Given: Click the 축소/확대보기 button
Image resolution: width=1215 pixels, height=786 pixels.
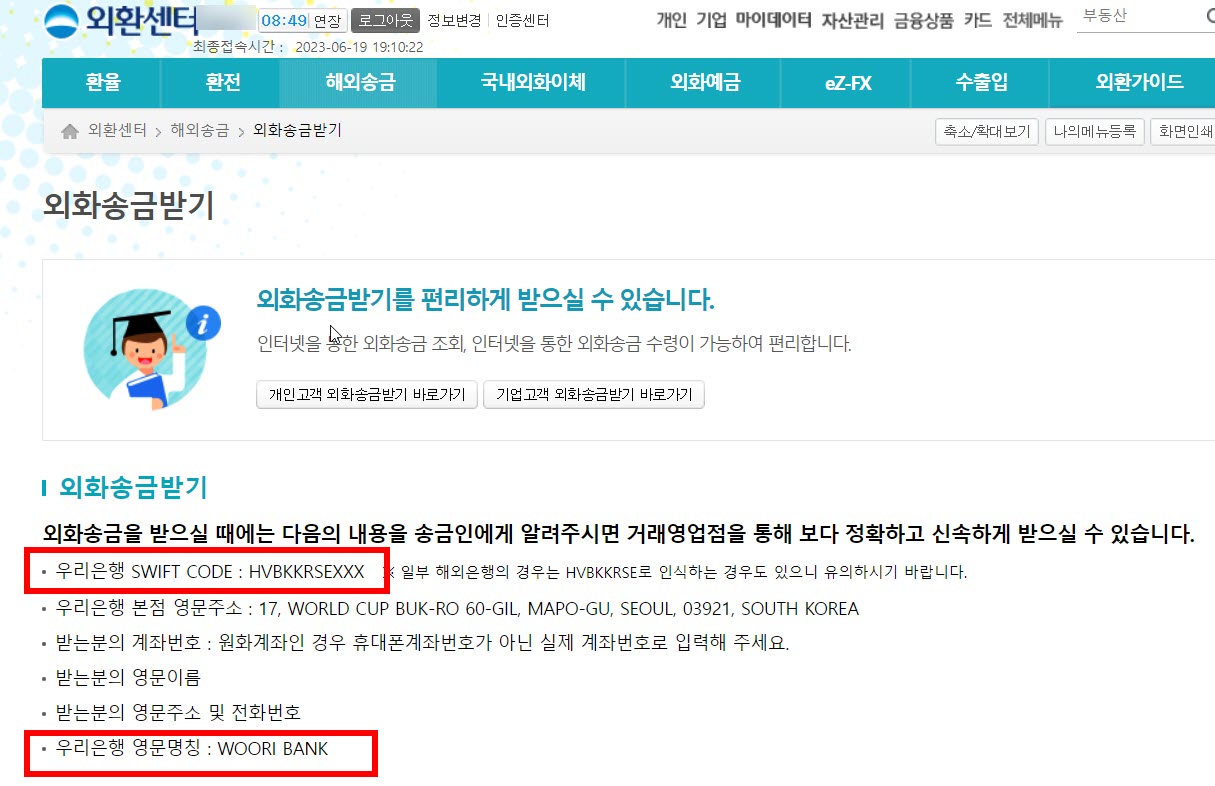Looking at the screenshot, I should click(x=986, y=131).
